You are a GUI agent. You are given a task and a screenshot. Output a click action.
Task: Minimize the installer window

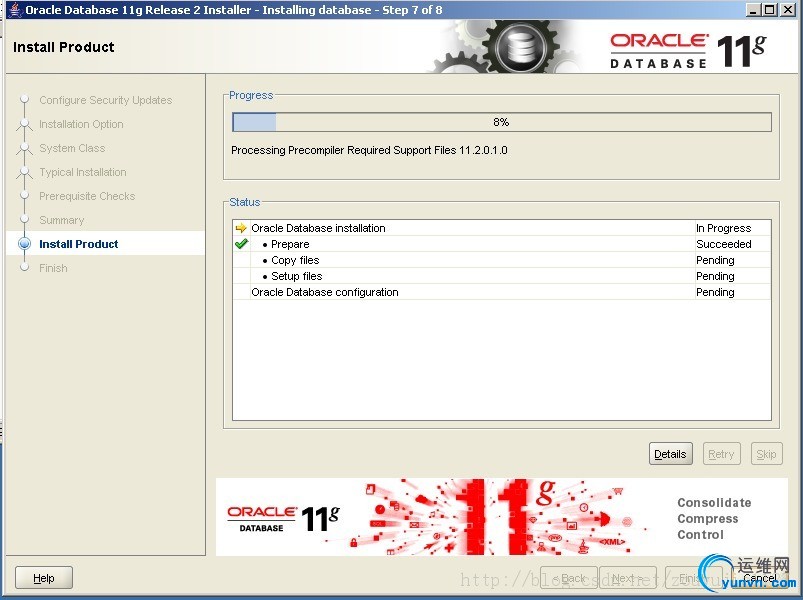[x=752, y=10]
